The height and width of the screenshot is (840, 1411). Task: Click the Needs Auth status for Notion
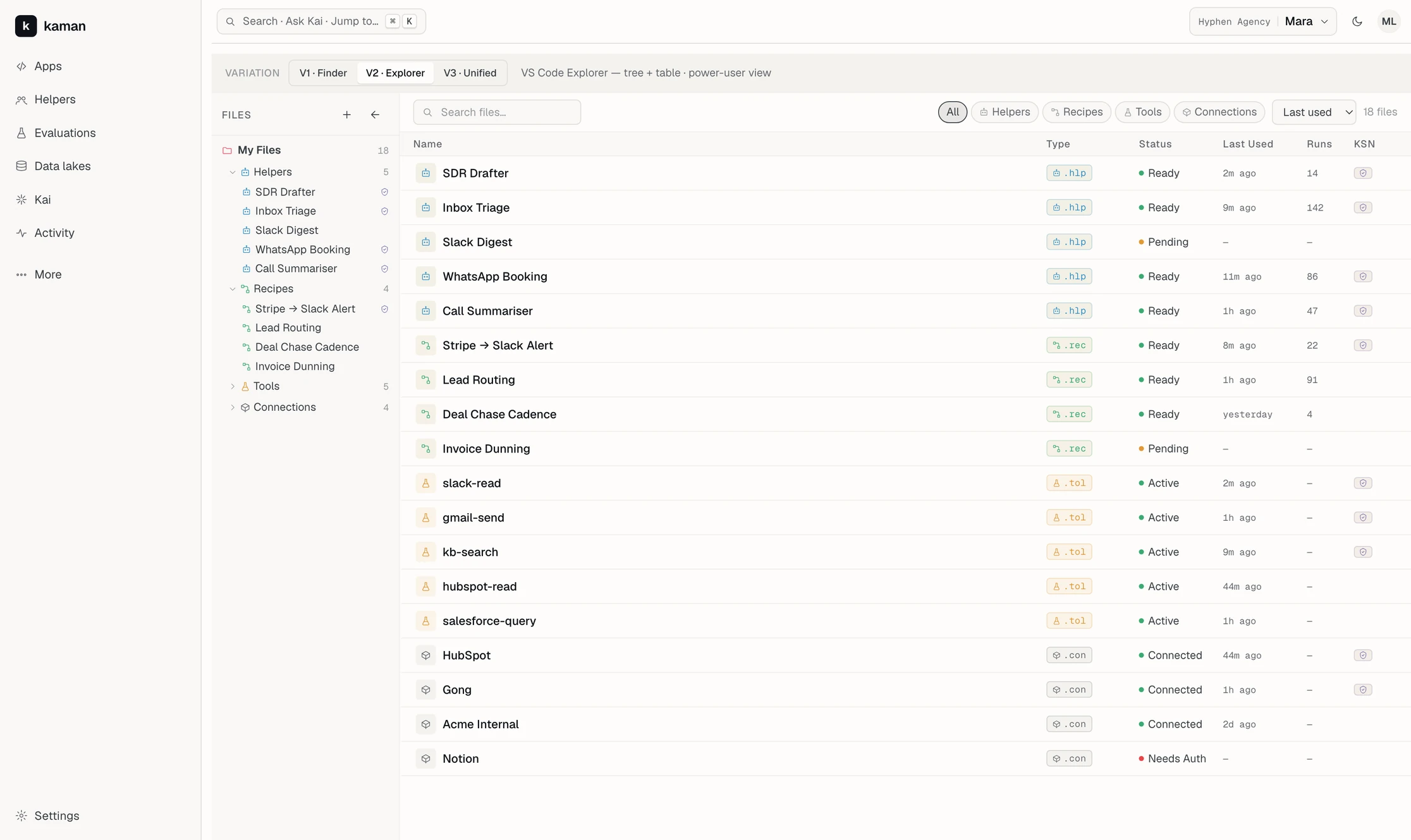[x=1172, y=759]
